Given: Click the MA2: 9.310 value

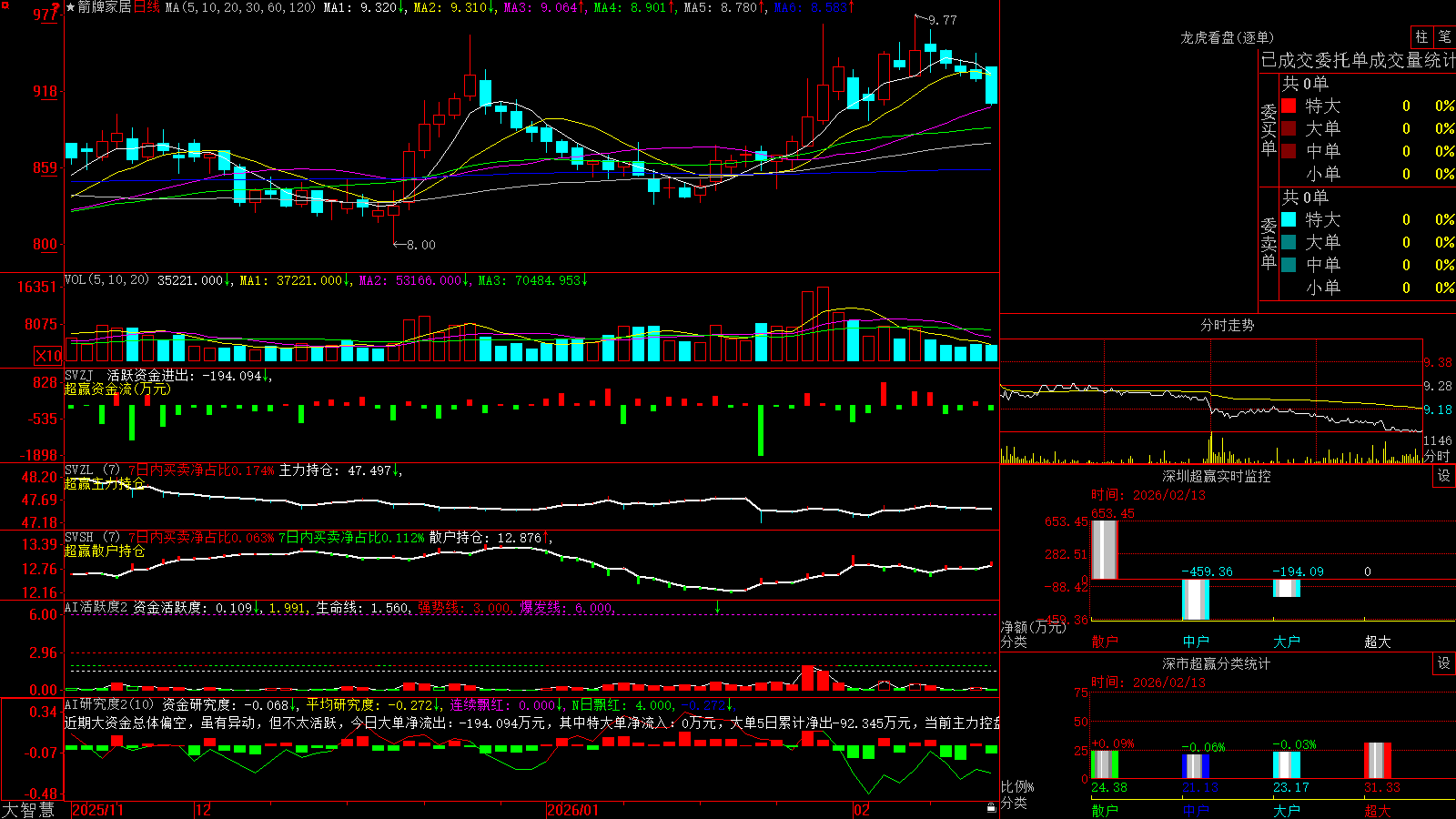Looking at the screenshot, I should pyautogui.click(x=454, y=7).
